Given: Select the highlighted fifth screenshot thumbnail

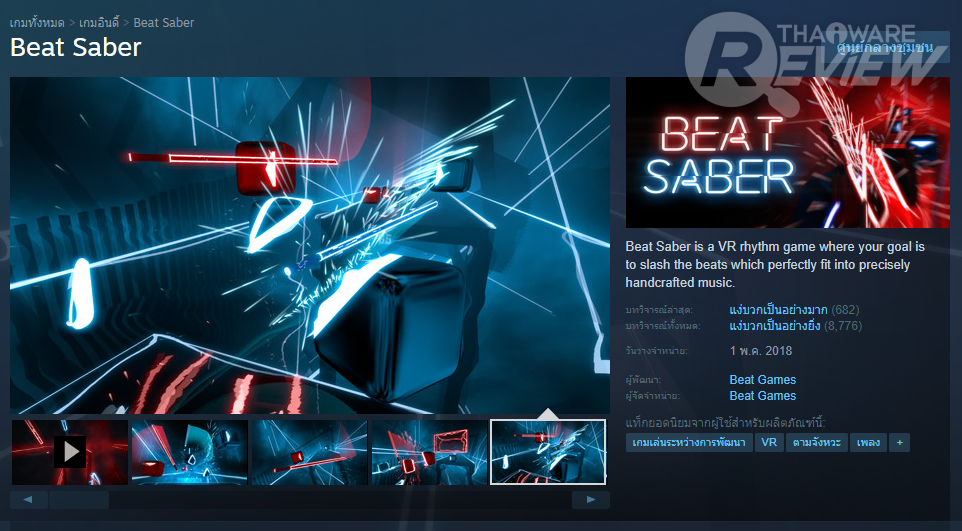Looking at the screenshot, I should coord(548,452).
